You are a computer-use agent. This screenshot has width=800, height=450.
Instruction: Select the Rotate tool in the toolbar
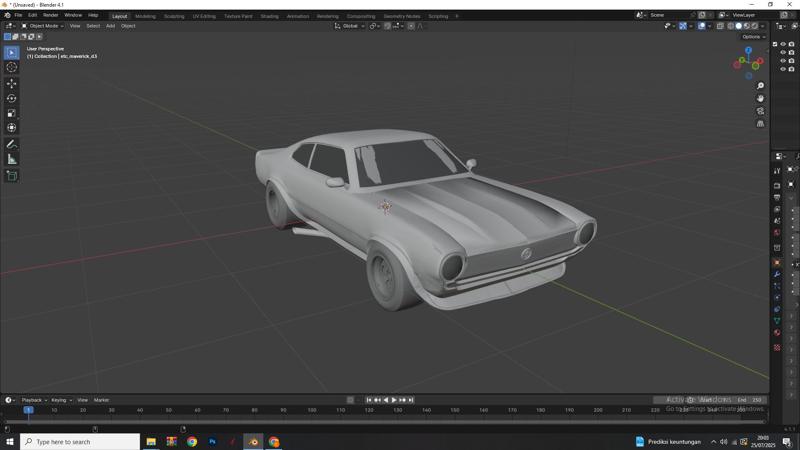(12, 98)
